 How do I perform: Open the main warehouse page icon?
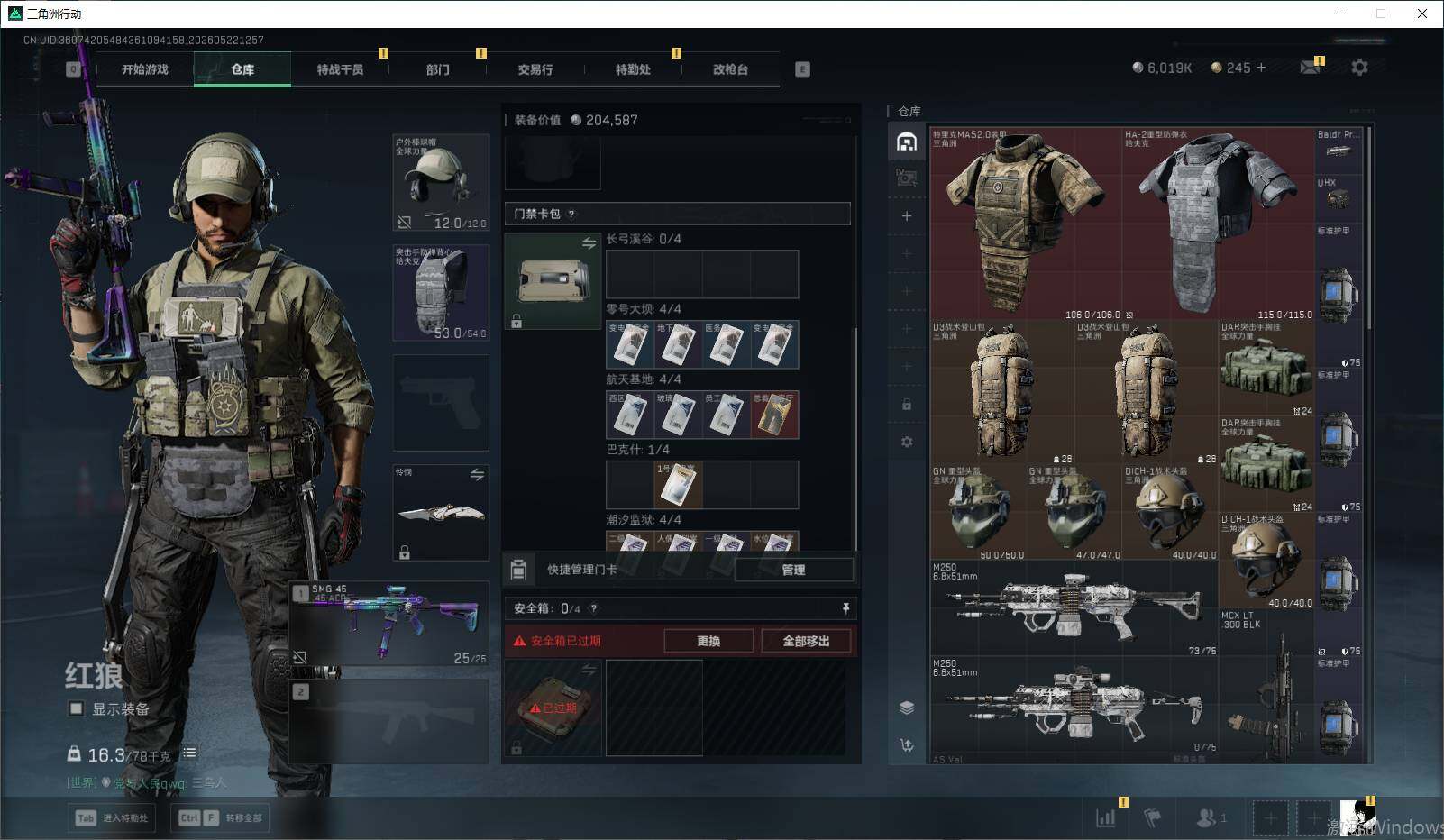coord(907,141)
